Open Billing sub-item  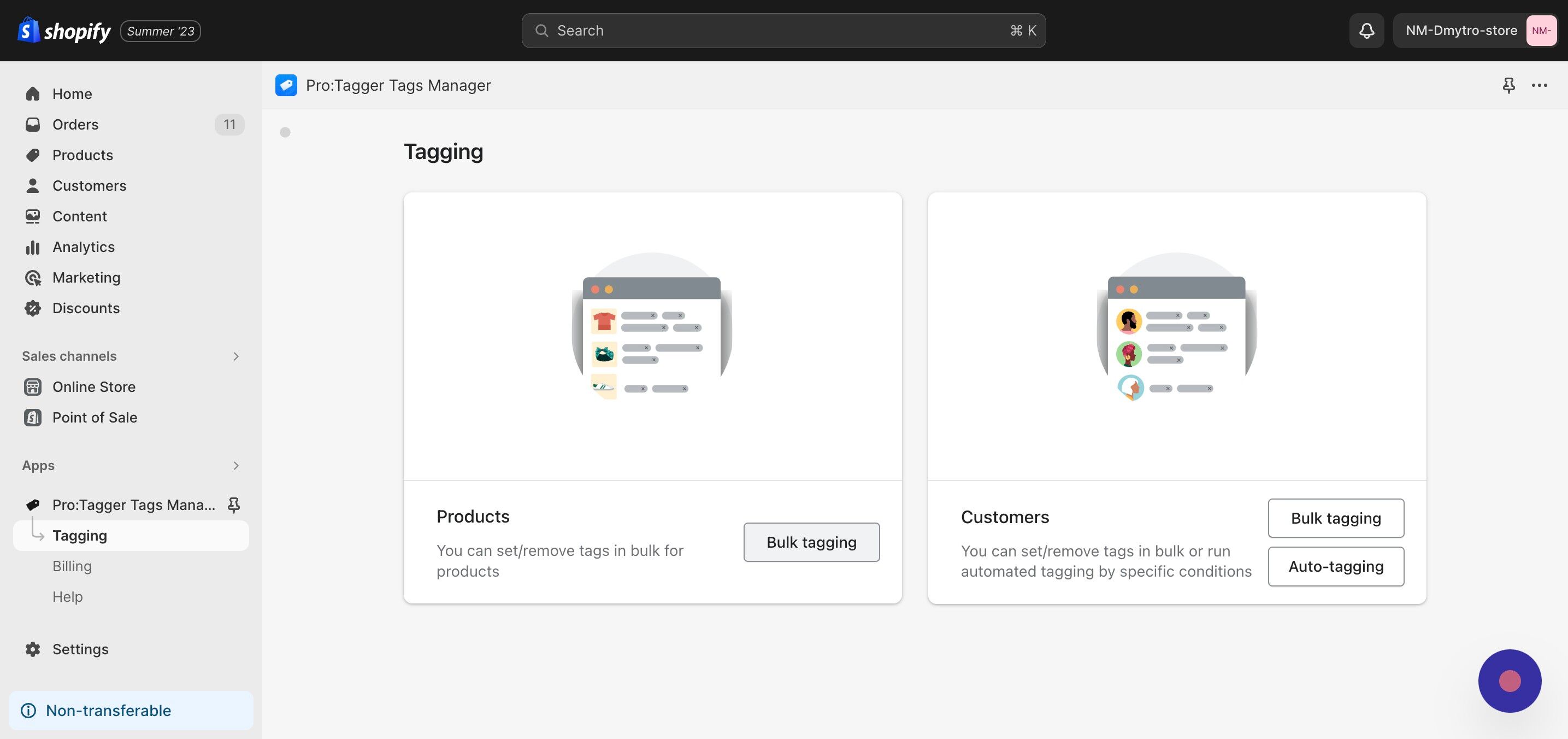pos(72,566)
